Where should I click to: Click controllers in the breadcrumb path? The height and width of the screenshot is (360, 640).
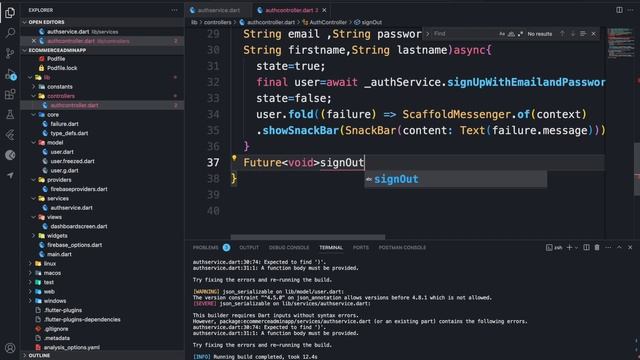(218, 22)
